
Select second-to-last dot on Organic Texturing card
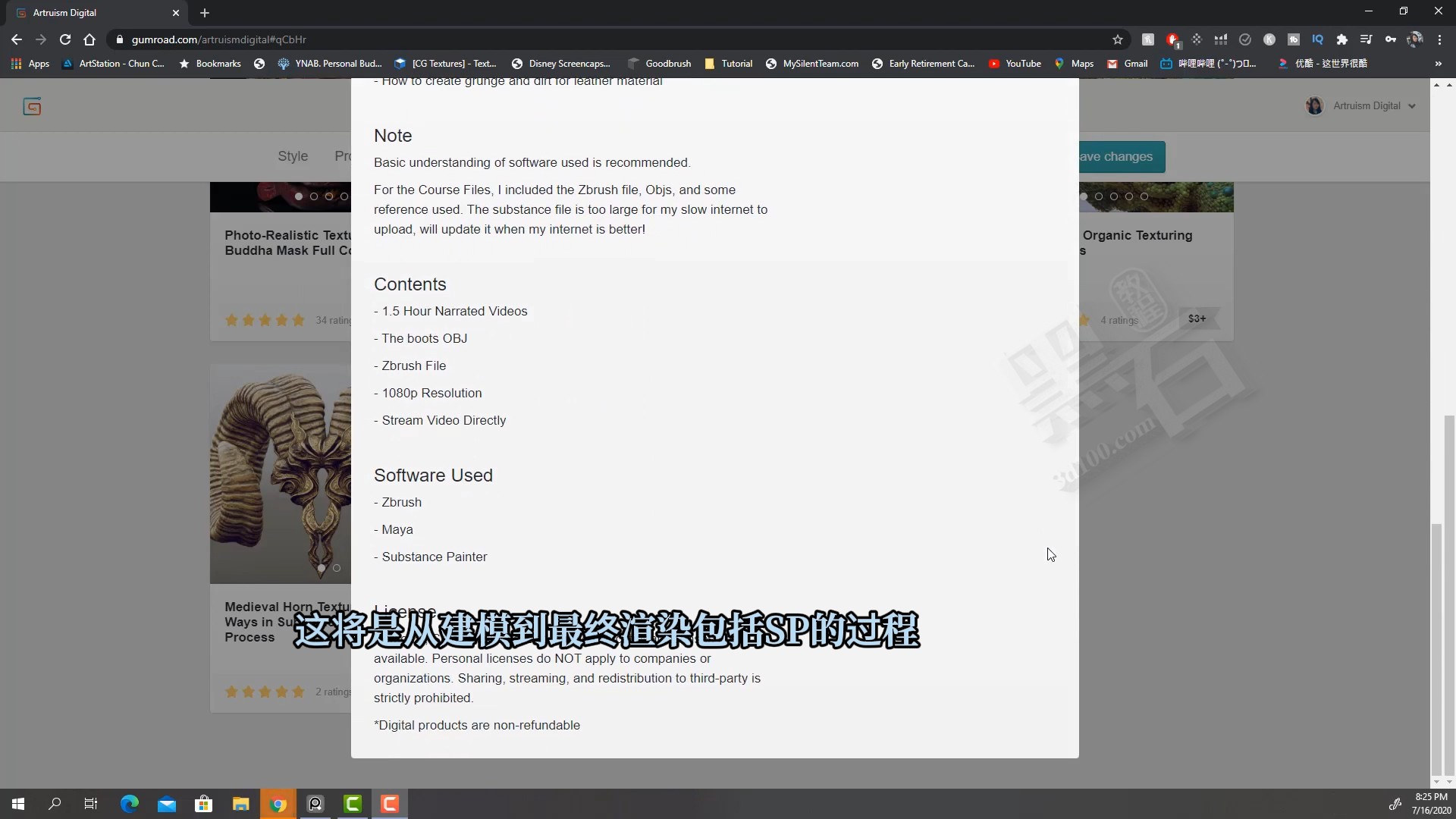click(1129, 196)
